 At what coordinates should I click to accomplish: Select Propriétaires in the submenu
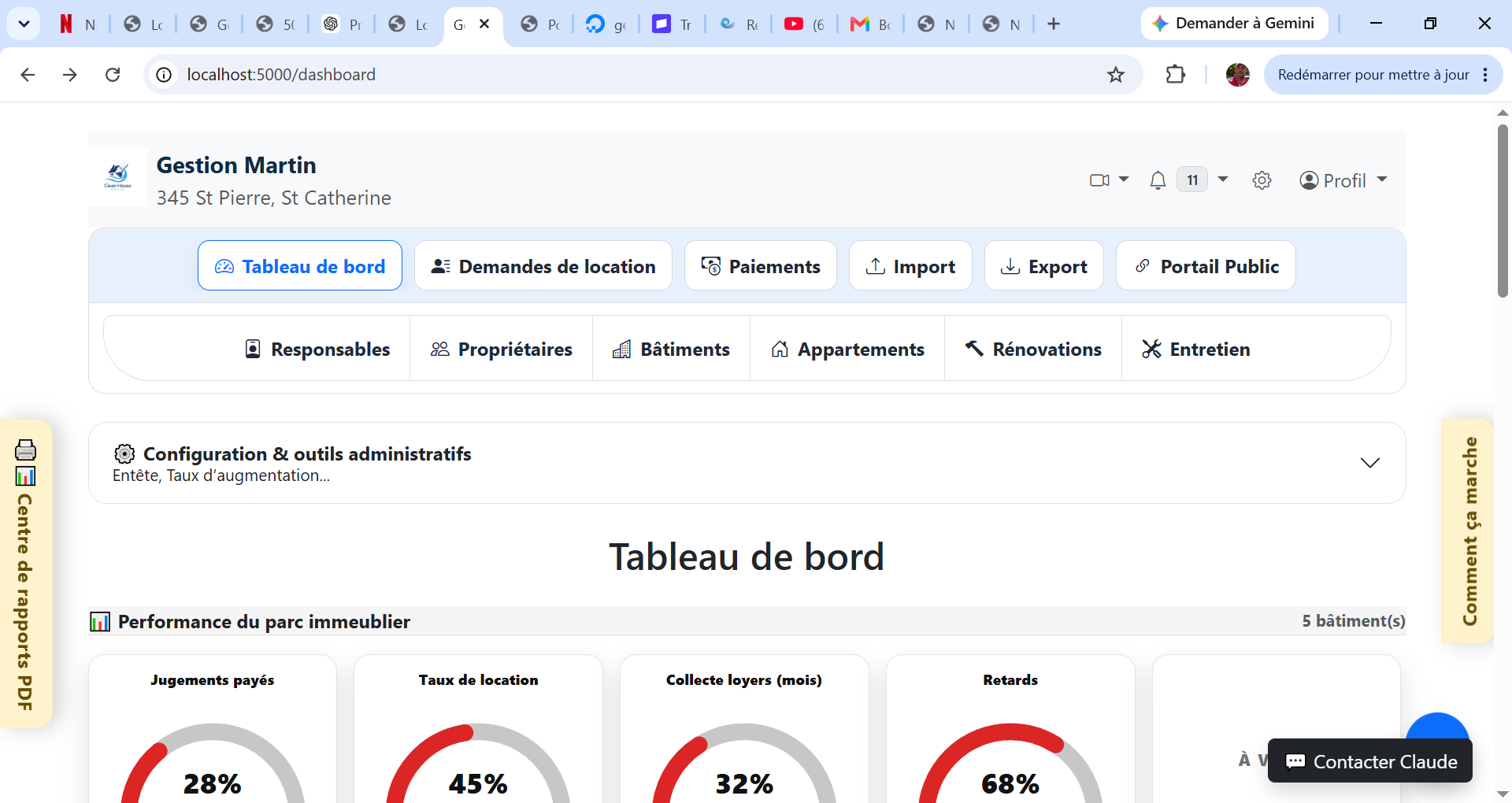pyautogui.click(x=502, y=349)
